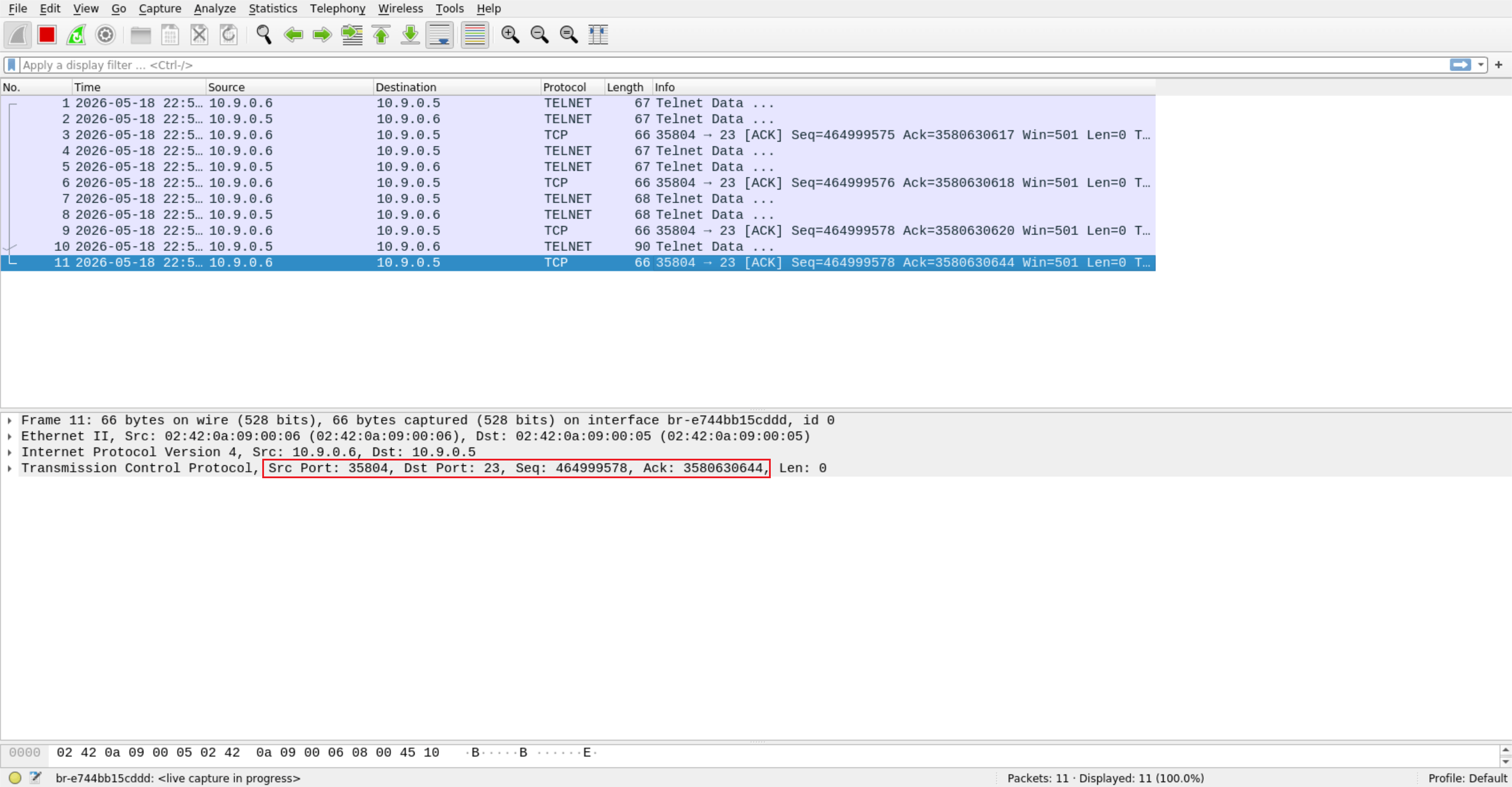
Task: Open the Tools menu
Action: coord(449,8)
